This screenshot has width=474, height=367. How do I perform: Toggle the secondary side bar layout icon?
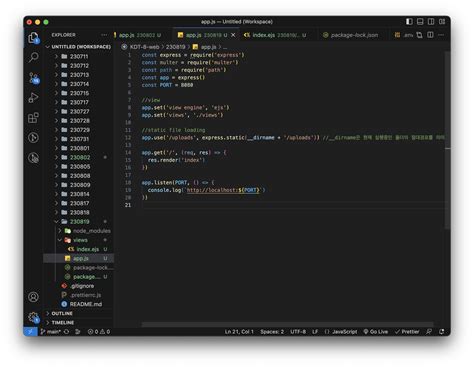click(x=431, y=22)
